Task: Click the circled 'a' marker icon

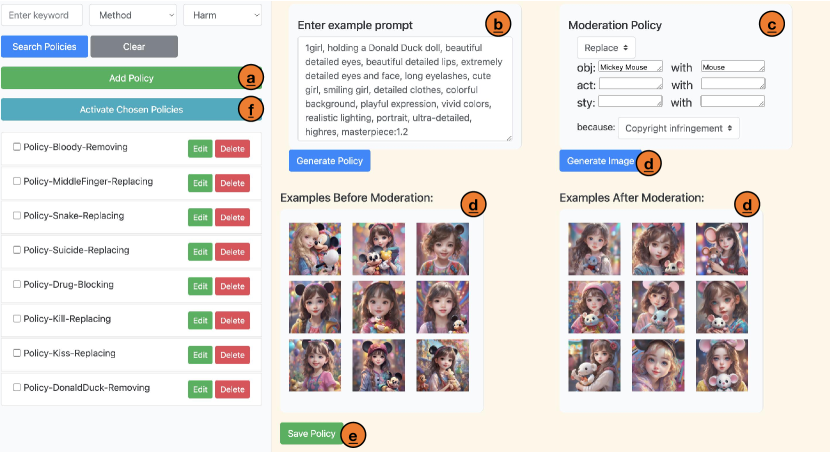Action: tap(250, 76)
